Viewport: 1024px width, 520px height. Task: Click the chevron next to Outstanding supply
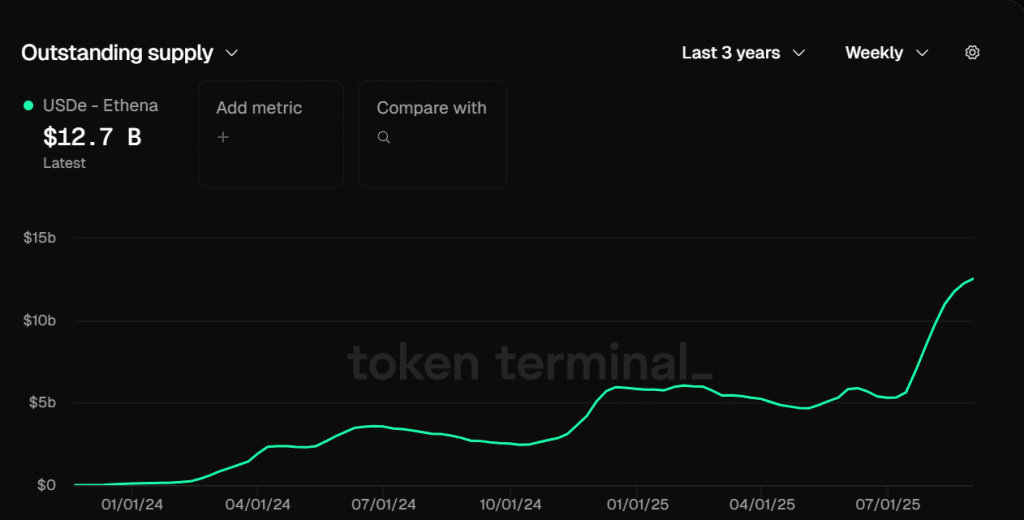(232, 53)
